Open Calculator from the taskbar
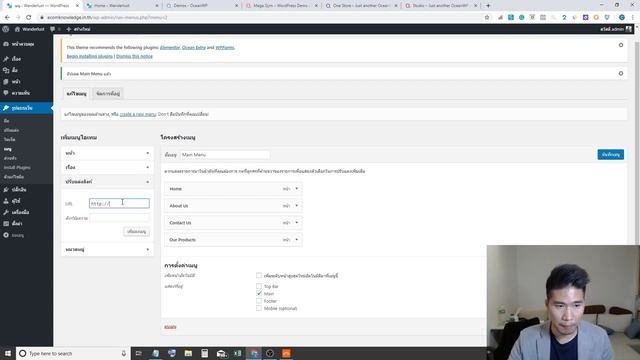This screenshot has height=360, width=640. coord(204,353)
